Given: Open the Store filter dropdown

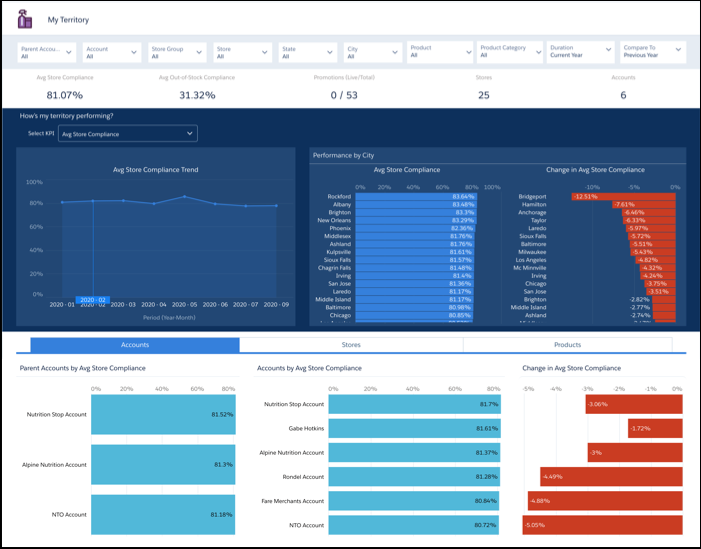Looking at the screenshot, I should (242, 52).
